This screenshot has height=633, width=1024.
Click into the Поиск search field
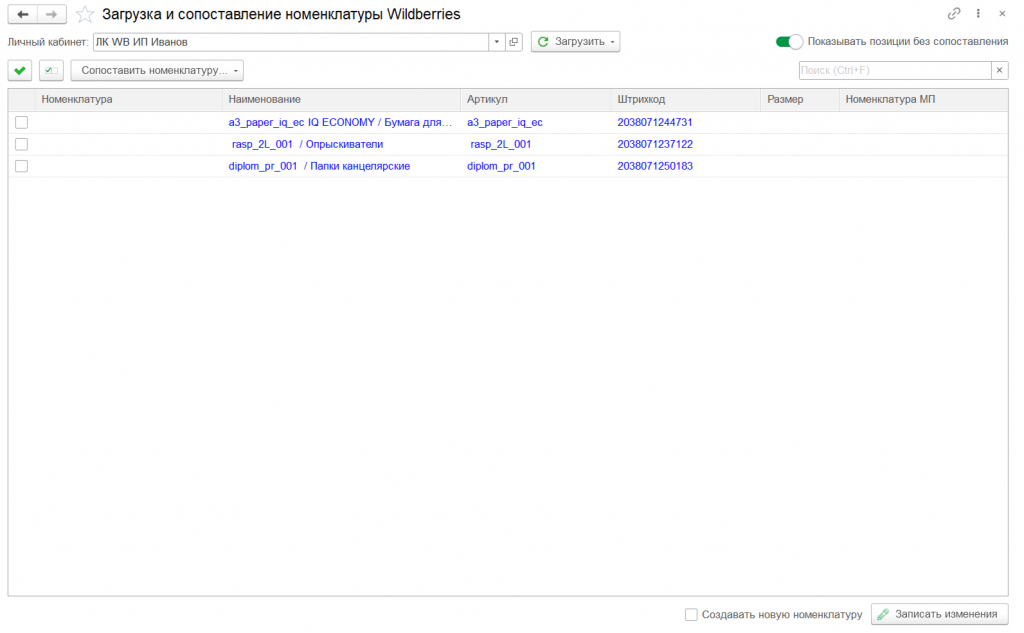coord(894,70)
